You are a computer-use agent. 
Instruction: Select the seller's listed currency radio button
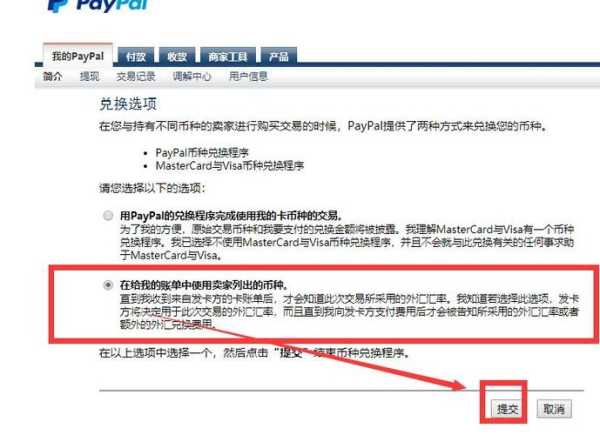tap(108, 285)
